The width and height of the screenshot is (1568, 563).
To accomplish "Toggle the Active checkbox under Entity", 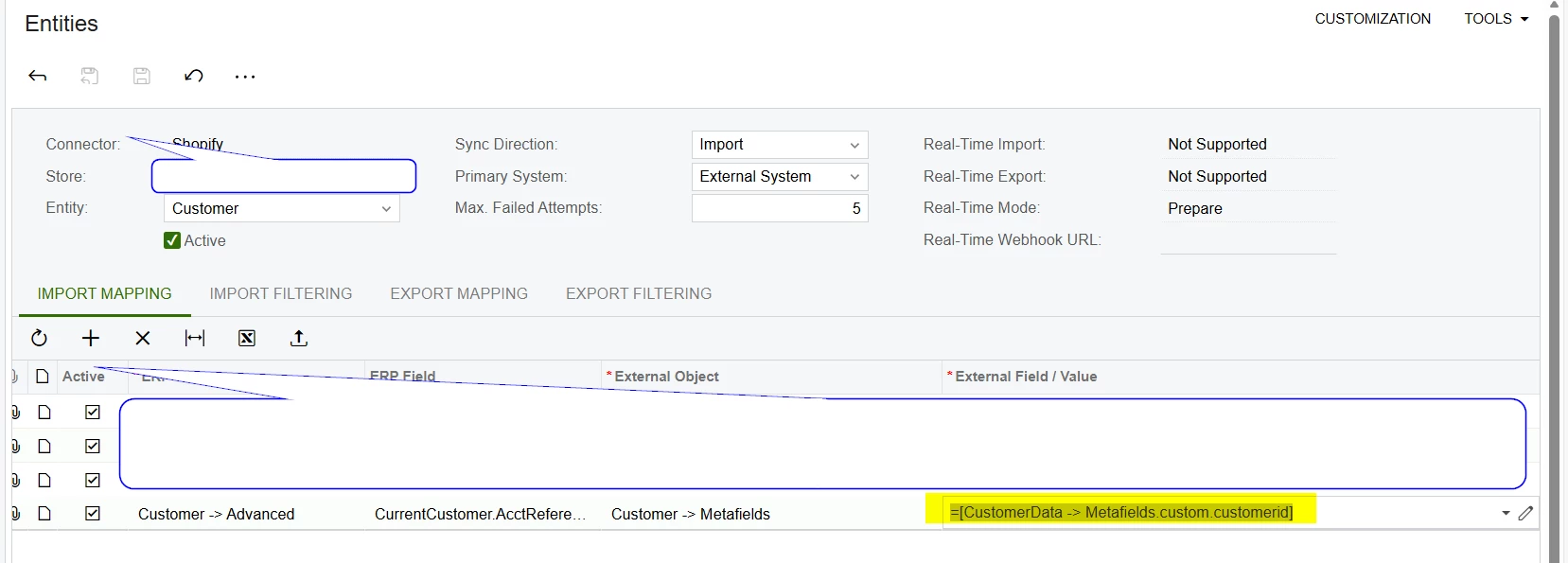I will coord(172,240).
